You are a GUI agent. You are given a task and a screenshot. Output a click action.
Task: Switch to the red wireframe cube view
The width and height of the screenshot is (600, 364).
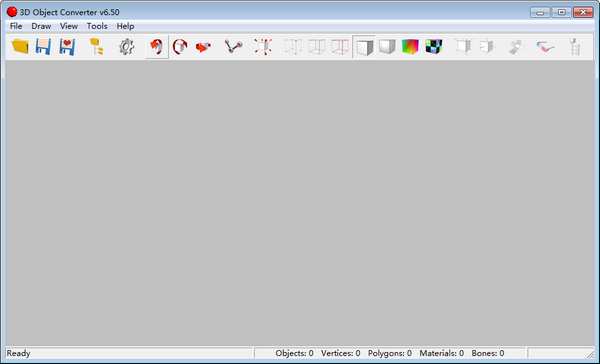pos(340,47)
